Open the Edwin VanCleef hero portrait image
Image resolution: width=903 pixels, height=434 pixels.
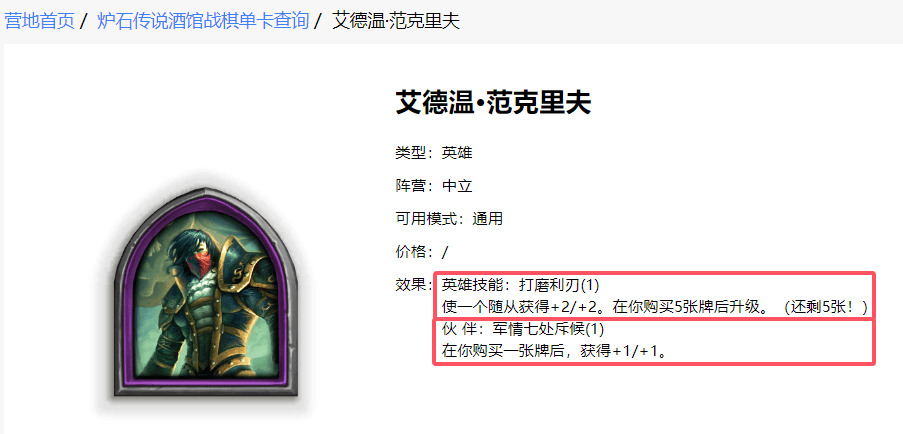(x=206, y=295)
